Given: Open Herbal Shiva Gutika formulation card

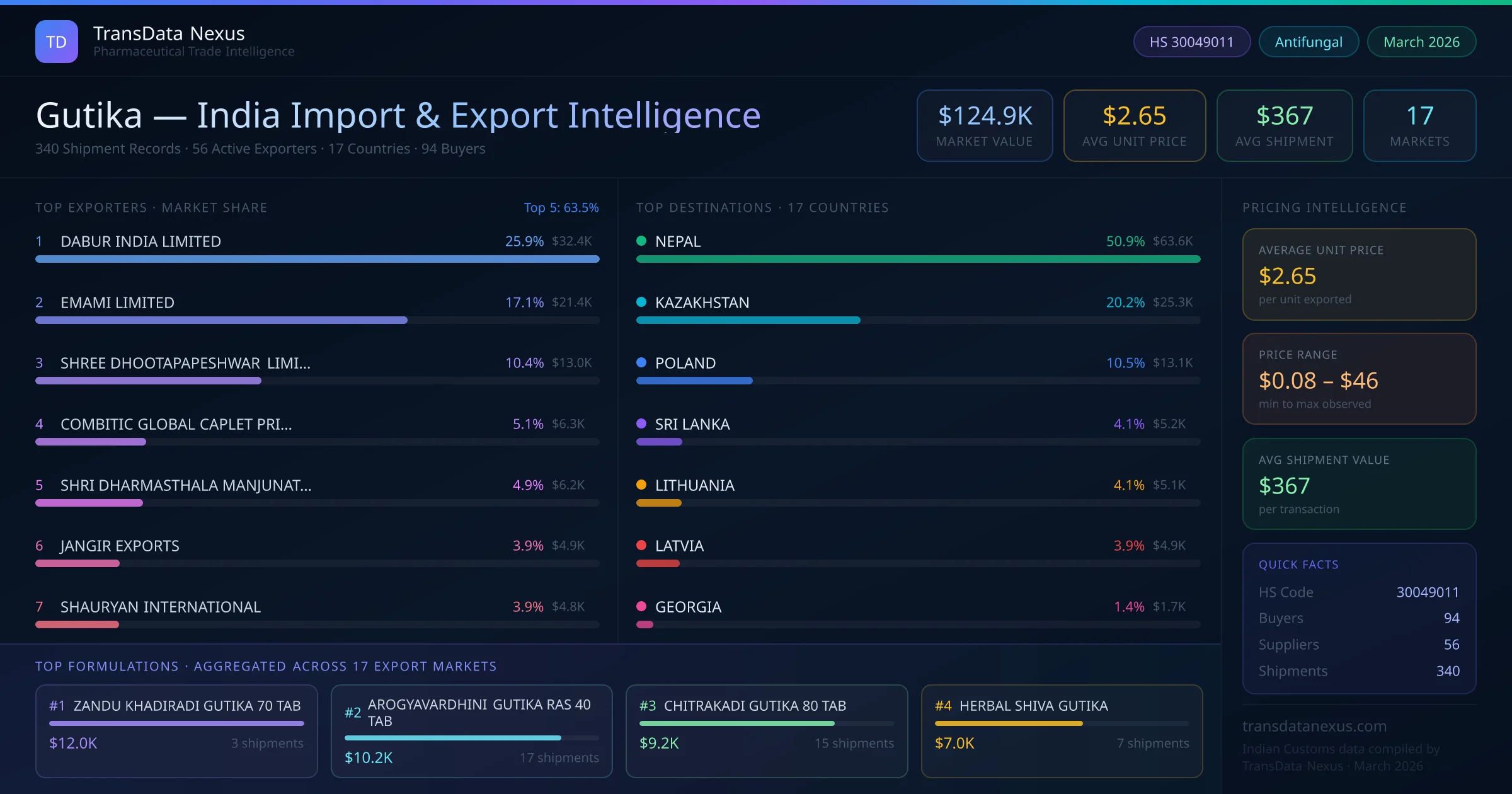Looking at the screenshot, I should 1062,730.
